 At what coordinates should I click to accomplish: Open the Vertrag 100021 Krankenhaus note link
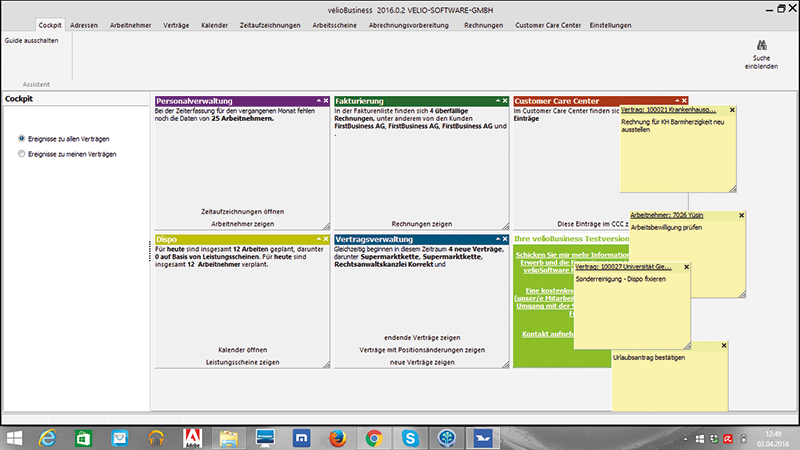668,110
